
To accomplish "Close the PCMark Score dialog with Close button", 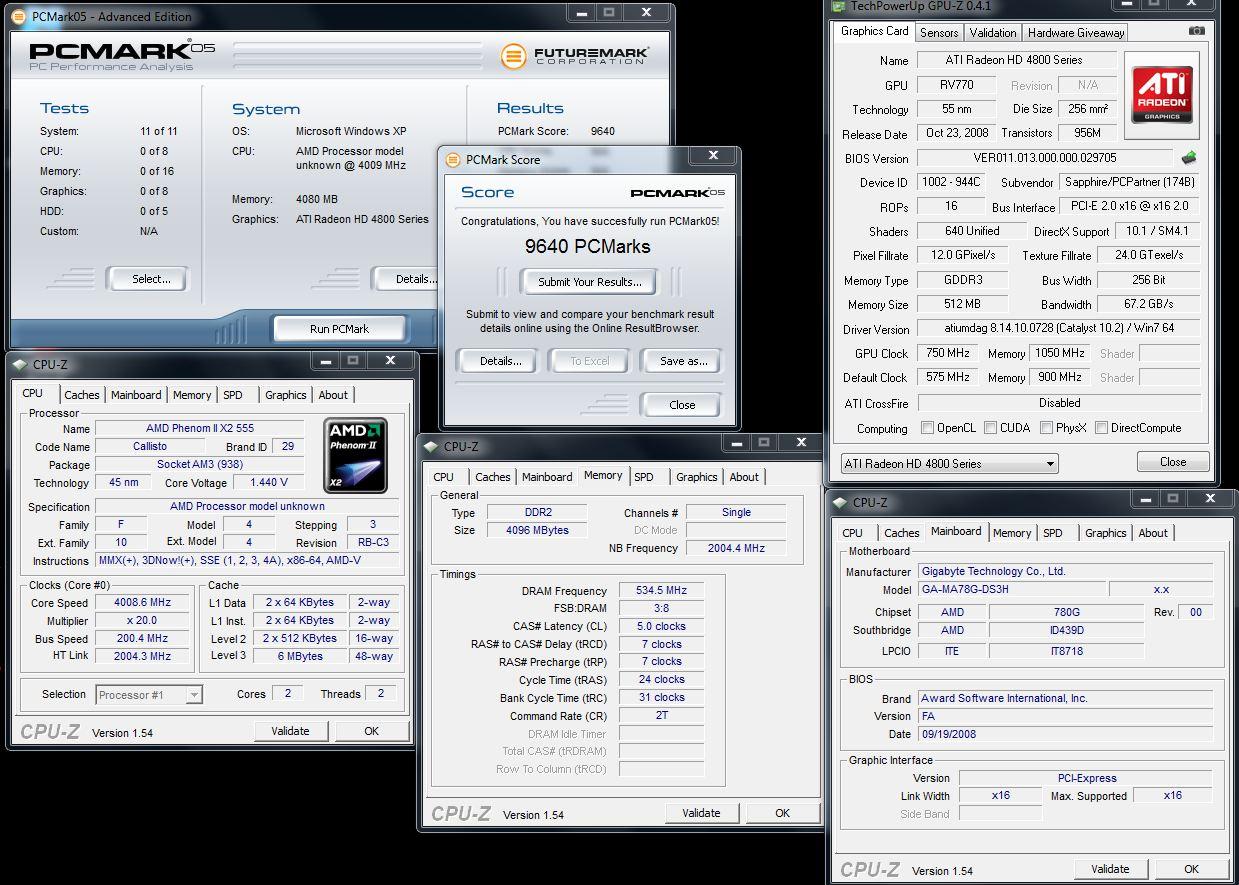I will coord(682,405).
